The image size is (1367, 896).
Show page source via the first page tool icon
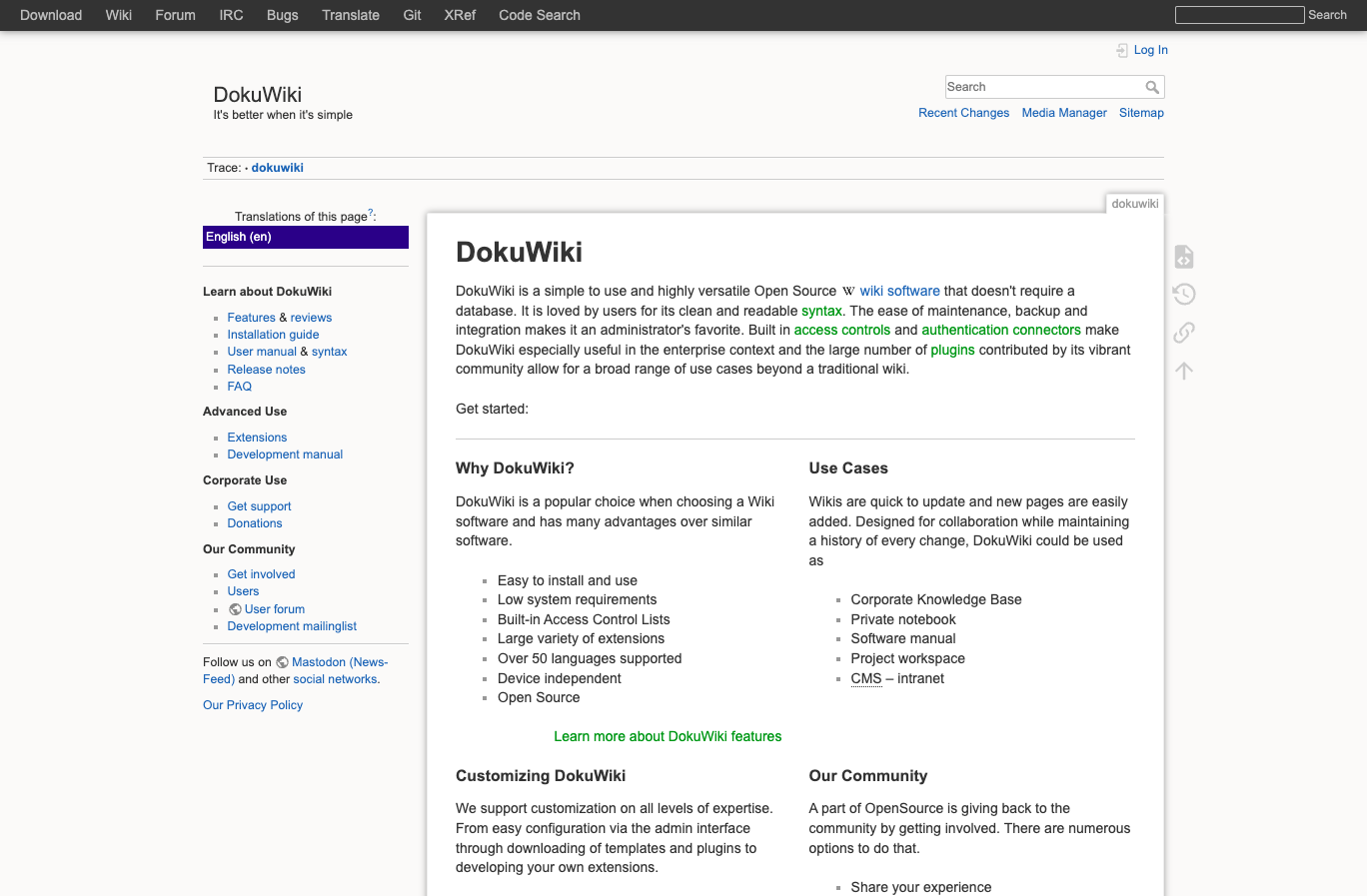tap(1184, 257)
